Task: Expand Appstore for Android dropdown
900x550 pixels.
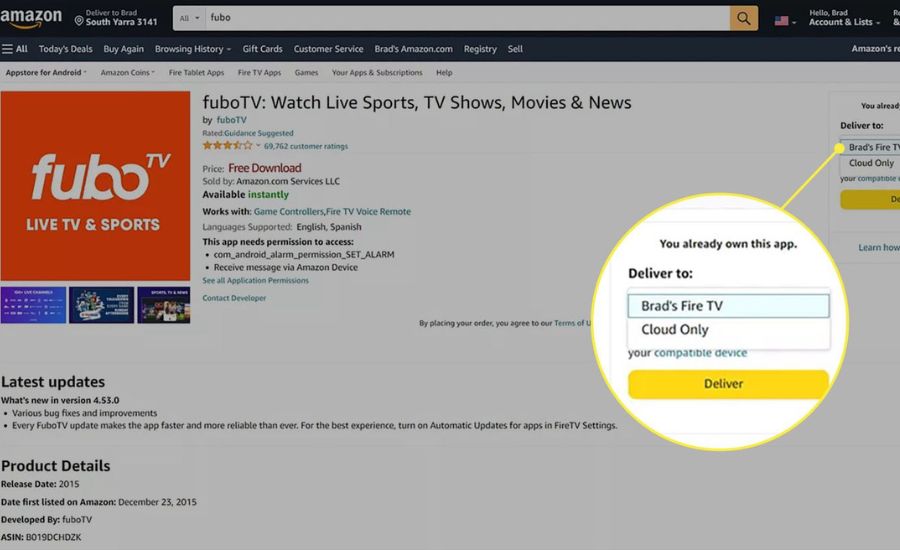Action: (x=46, y=72)
